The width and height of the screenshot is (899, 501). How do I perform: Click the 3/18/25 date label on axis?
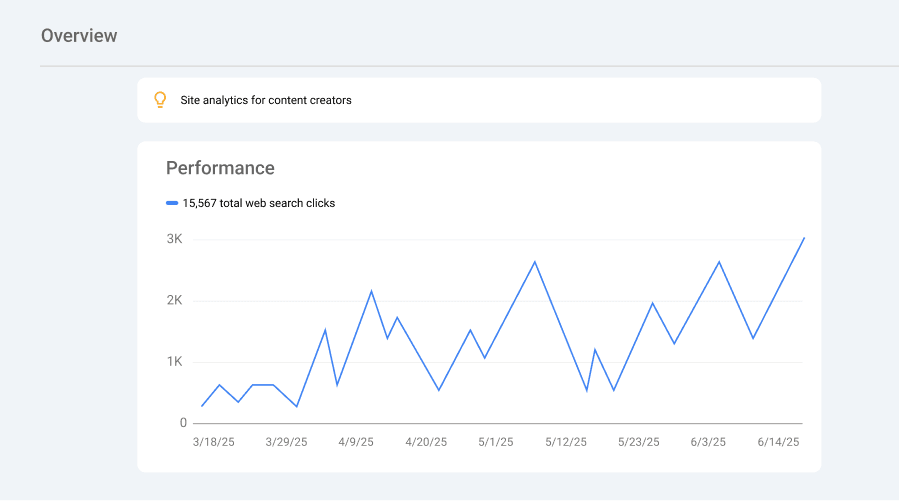(x=214, y=442)
